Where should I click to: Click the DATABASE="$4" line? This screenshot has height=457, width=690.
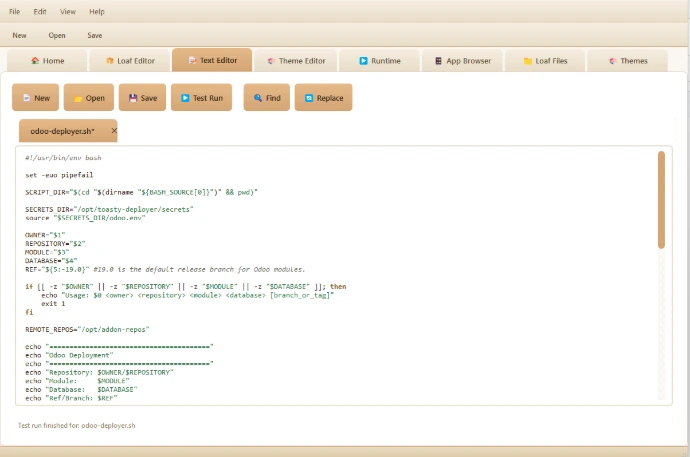click(51, 261)
